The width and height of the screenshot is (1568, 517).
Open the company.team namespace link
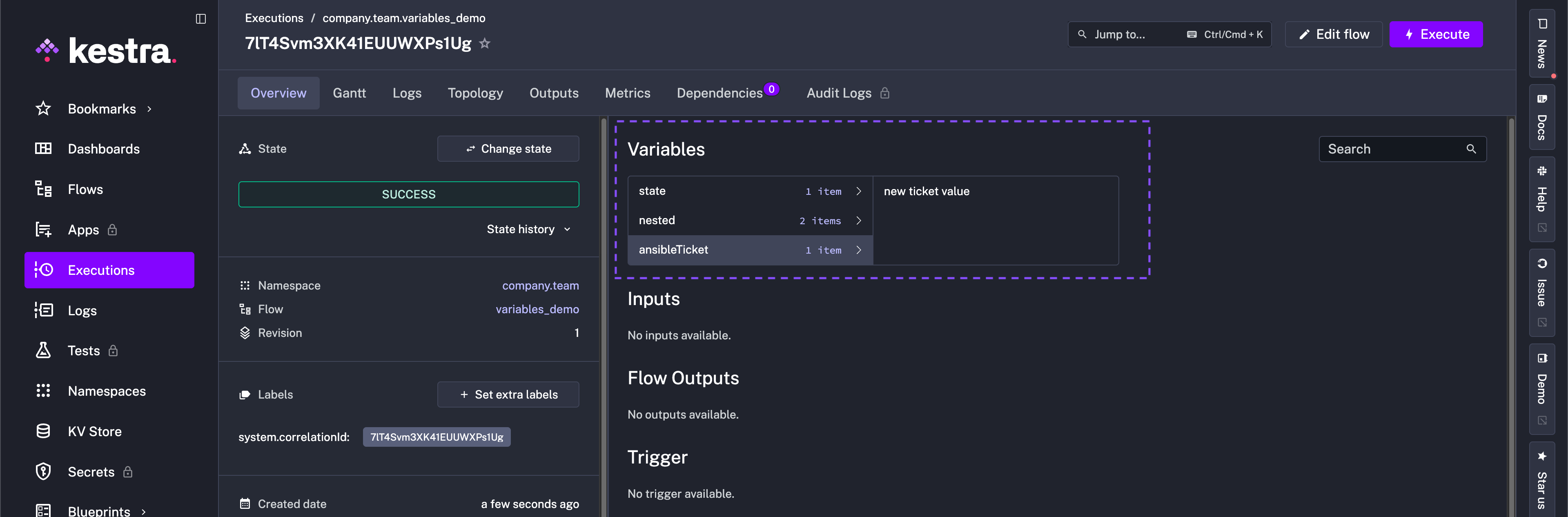541,285
